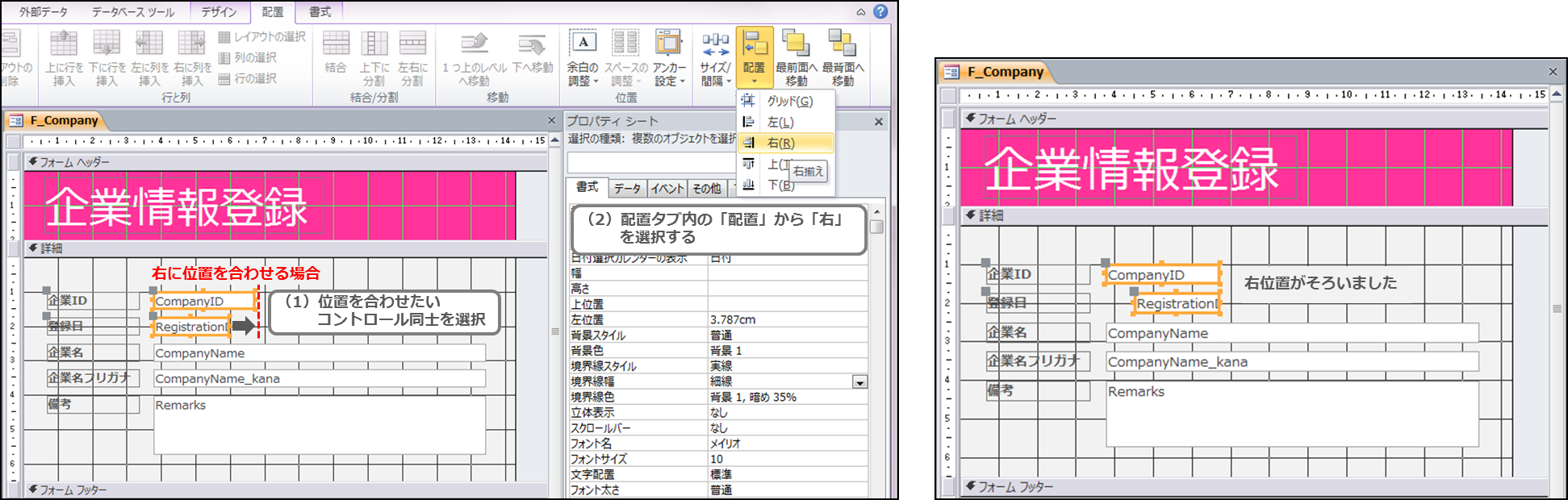Click レイアウトの選択 in the ribbon
Viewport: 1568px width, 500px height.
point(262,37)
